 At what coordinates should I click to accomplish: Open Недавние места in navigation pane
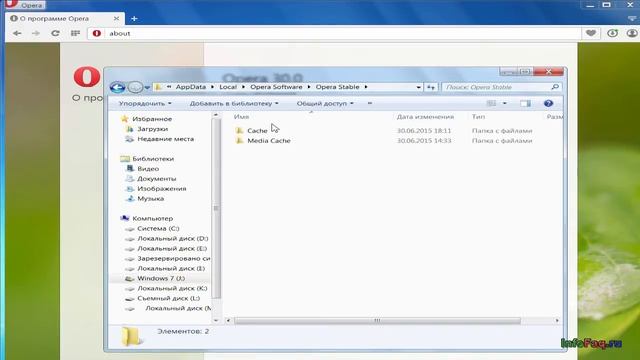pos(165,139)
